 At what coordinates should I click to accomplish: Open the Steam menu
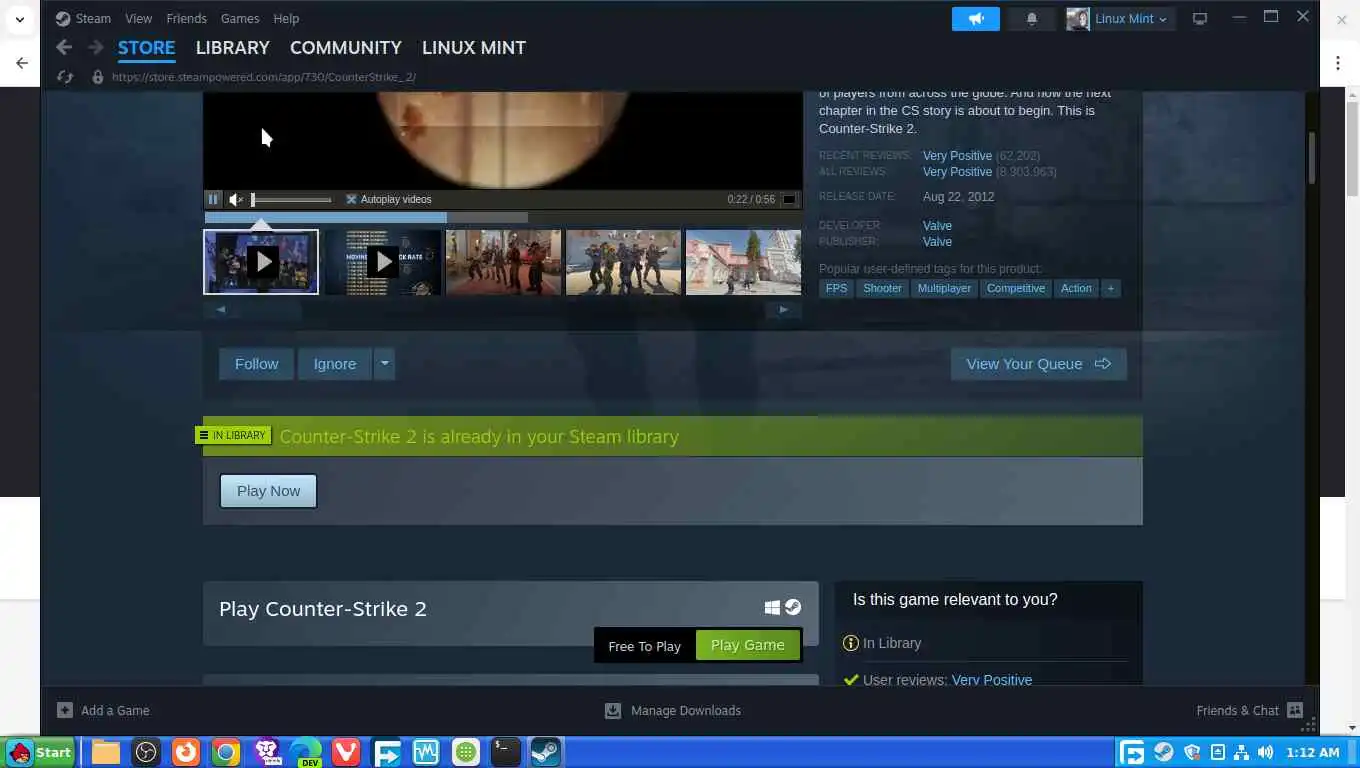tap(83, 18)
